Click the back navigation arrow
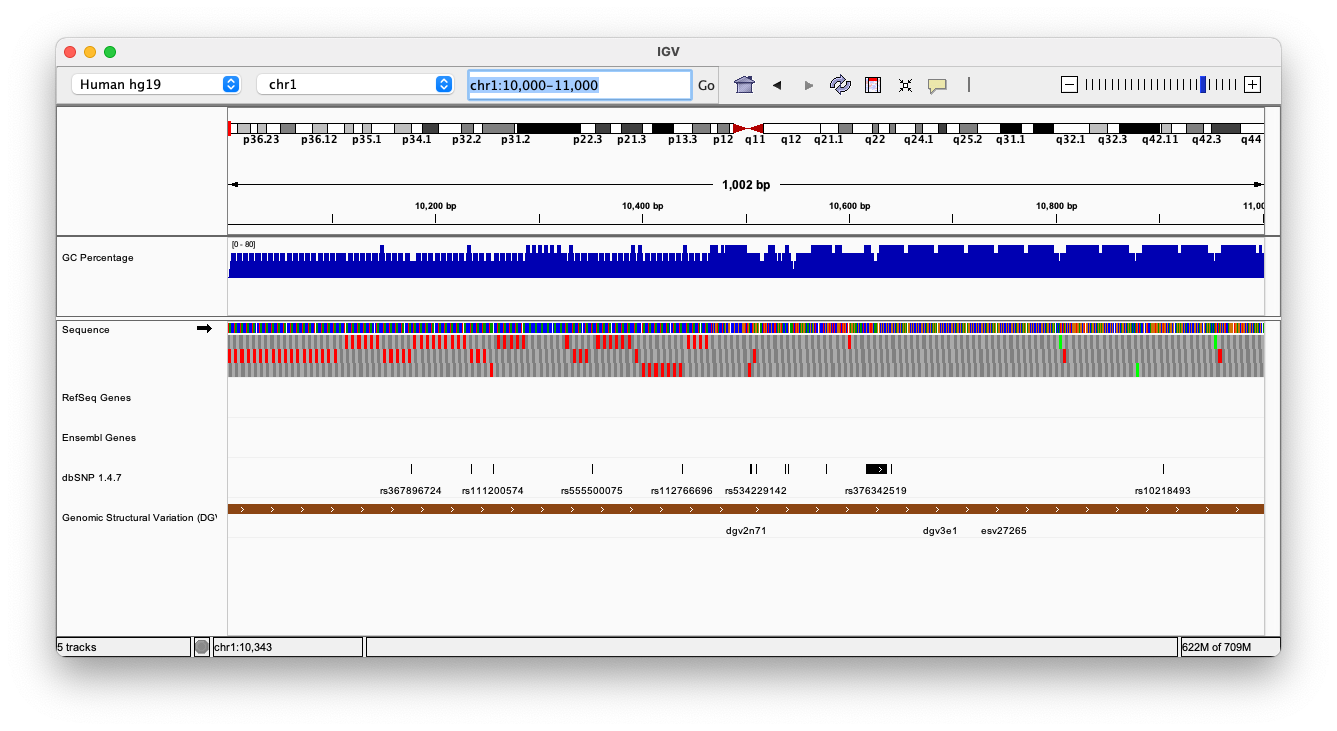 click(777, 85)
